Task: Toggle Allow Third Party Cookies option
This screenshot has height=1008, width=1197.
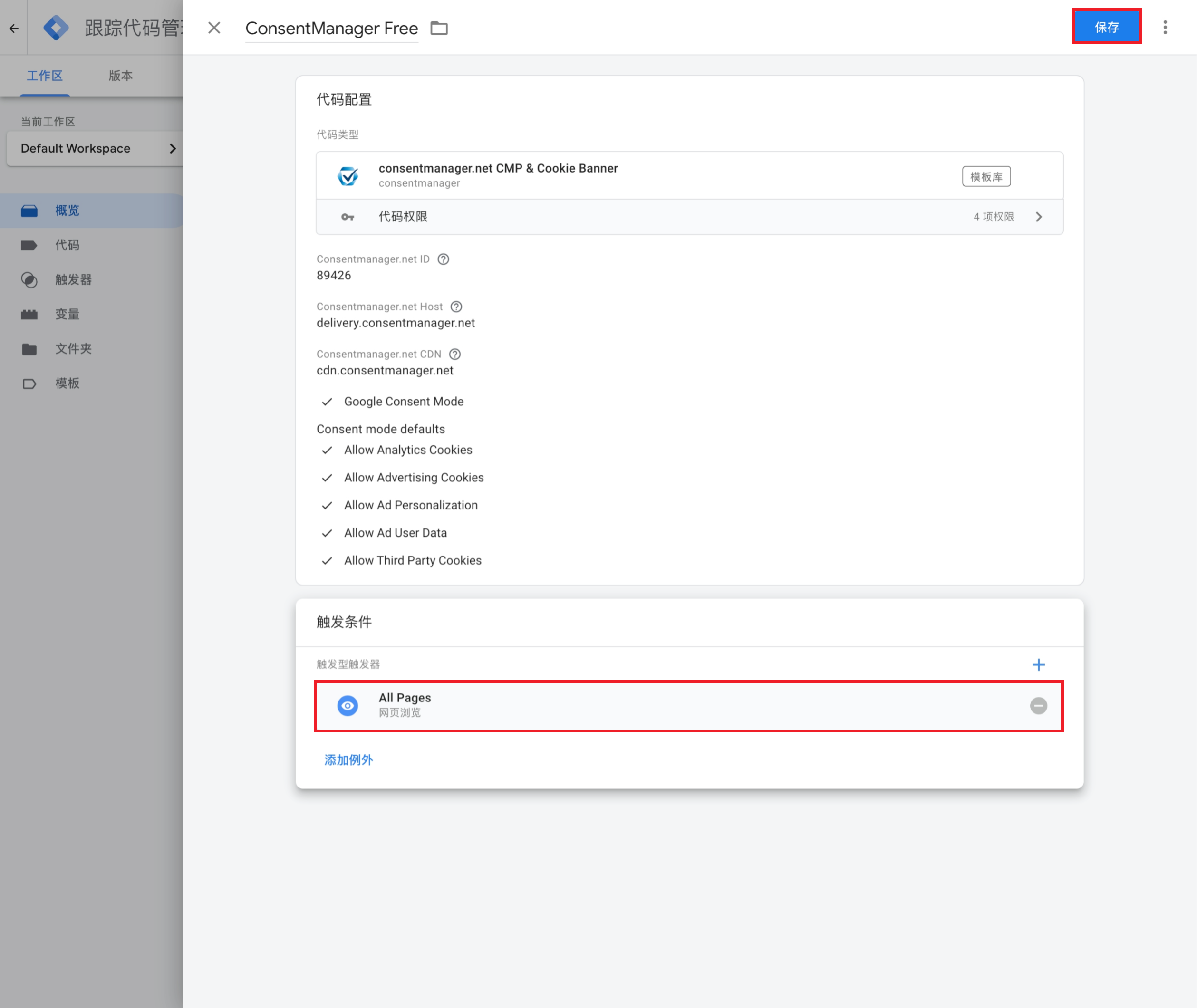Action: (x=327, y=561)
